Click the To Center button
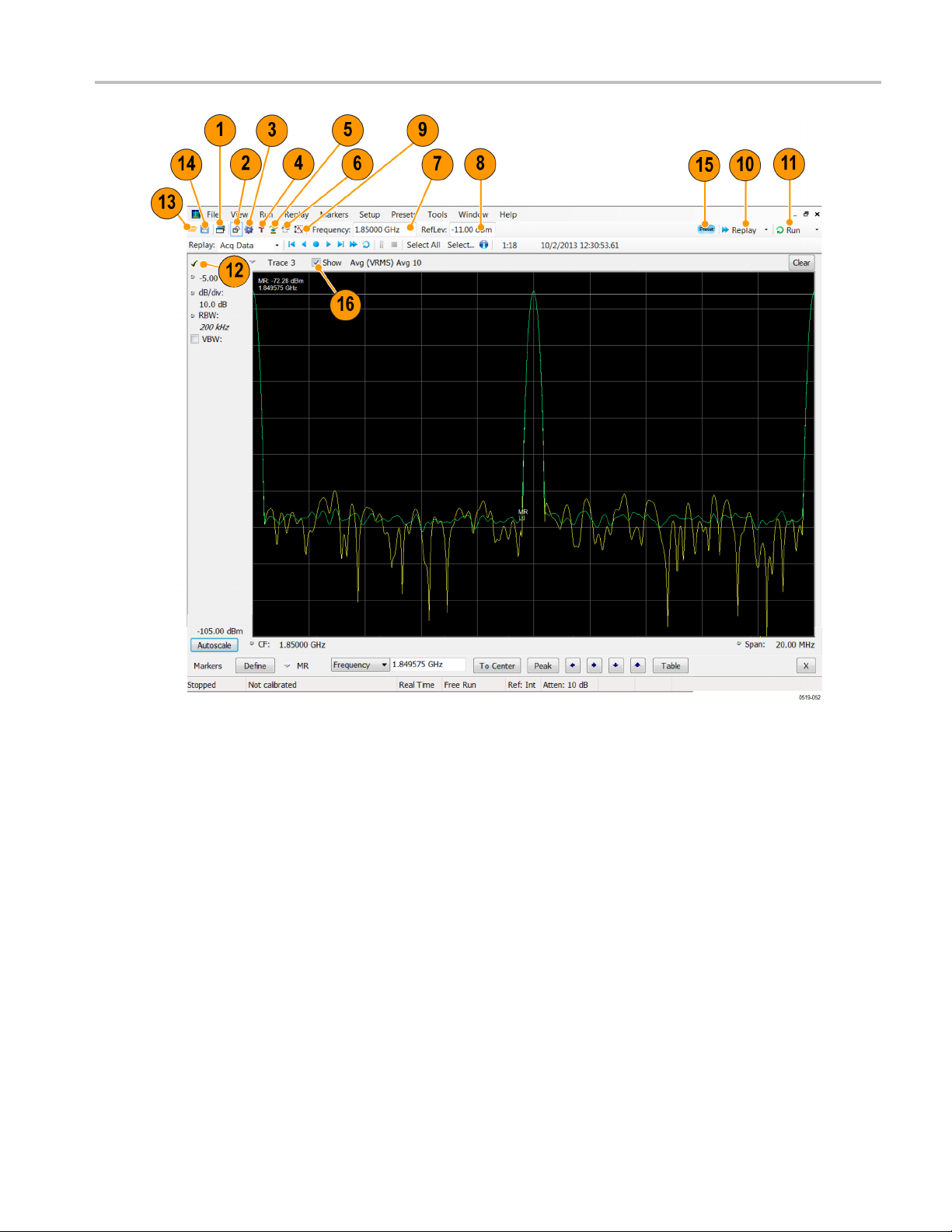 pos(497,665)
